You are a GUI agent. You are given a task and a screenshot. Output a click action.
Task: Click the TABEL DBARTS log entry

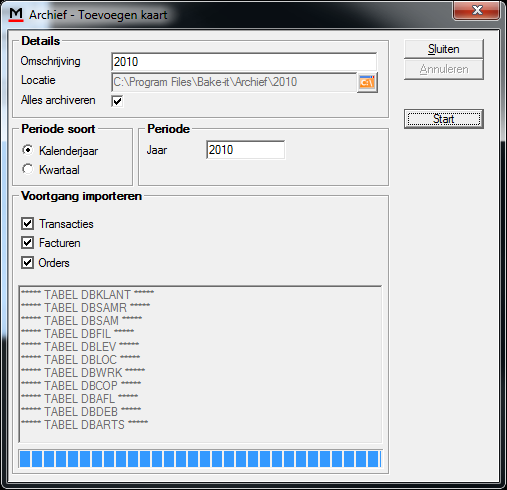pyautogui.click(x=84, y=425)
